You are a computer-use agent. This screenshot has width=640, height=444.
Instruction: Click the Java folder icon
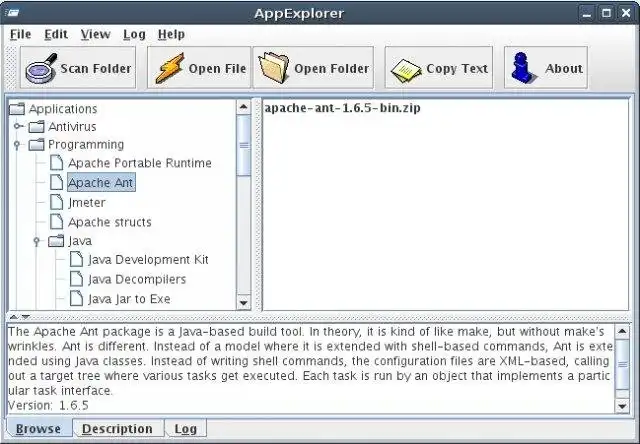56,241
